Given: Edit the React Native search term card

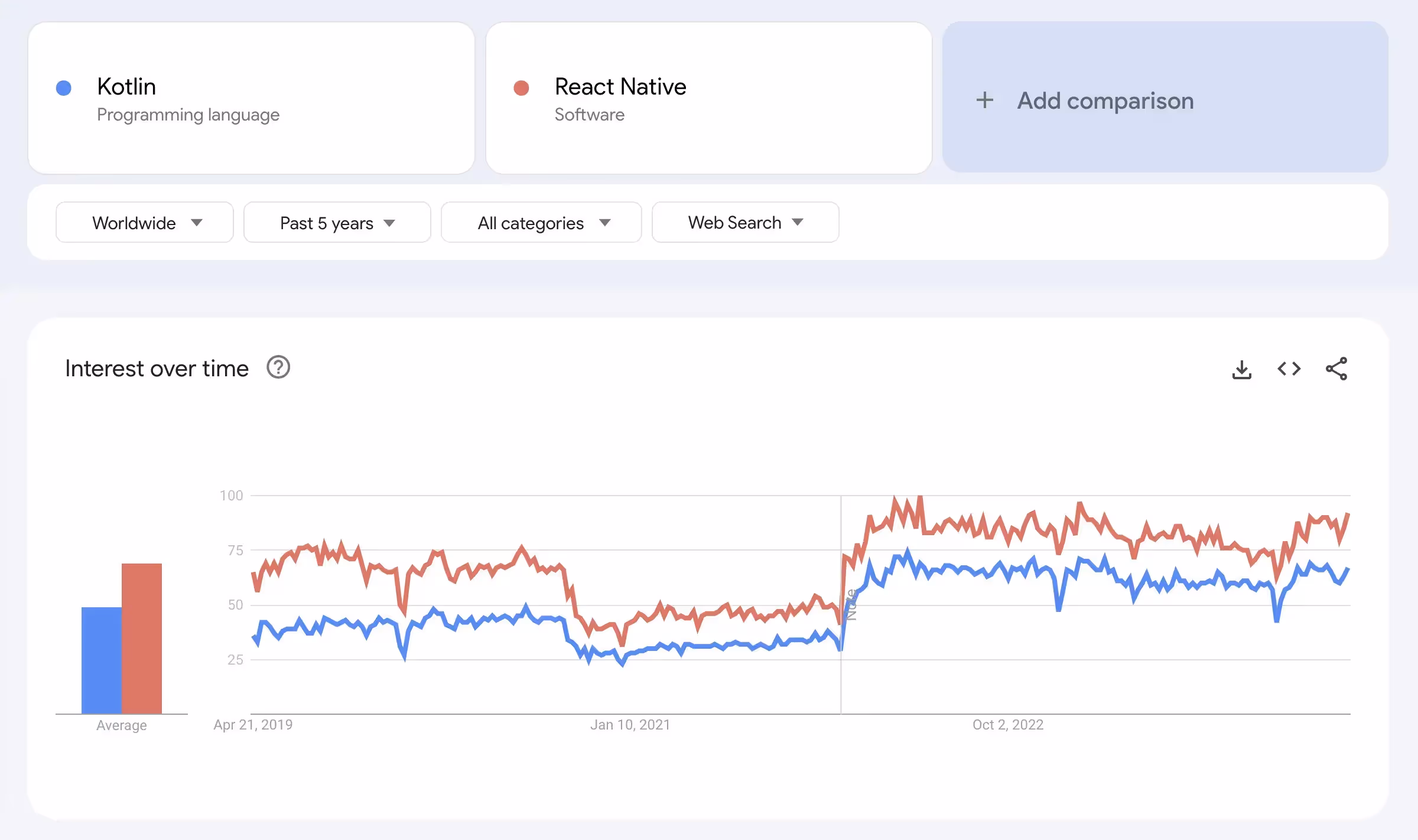Looking at the screenshot, I should pyautogui.click(x=708, y=99).
